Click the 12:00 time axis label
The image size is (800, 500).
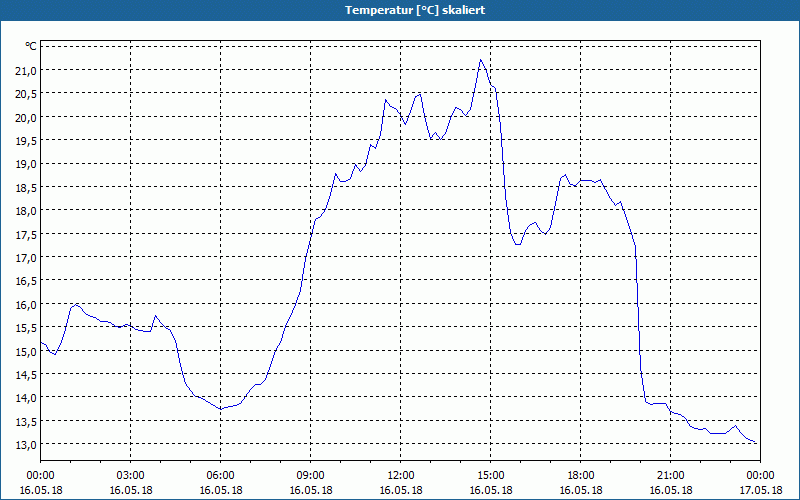click(401, 476)
